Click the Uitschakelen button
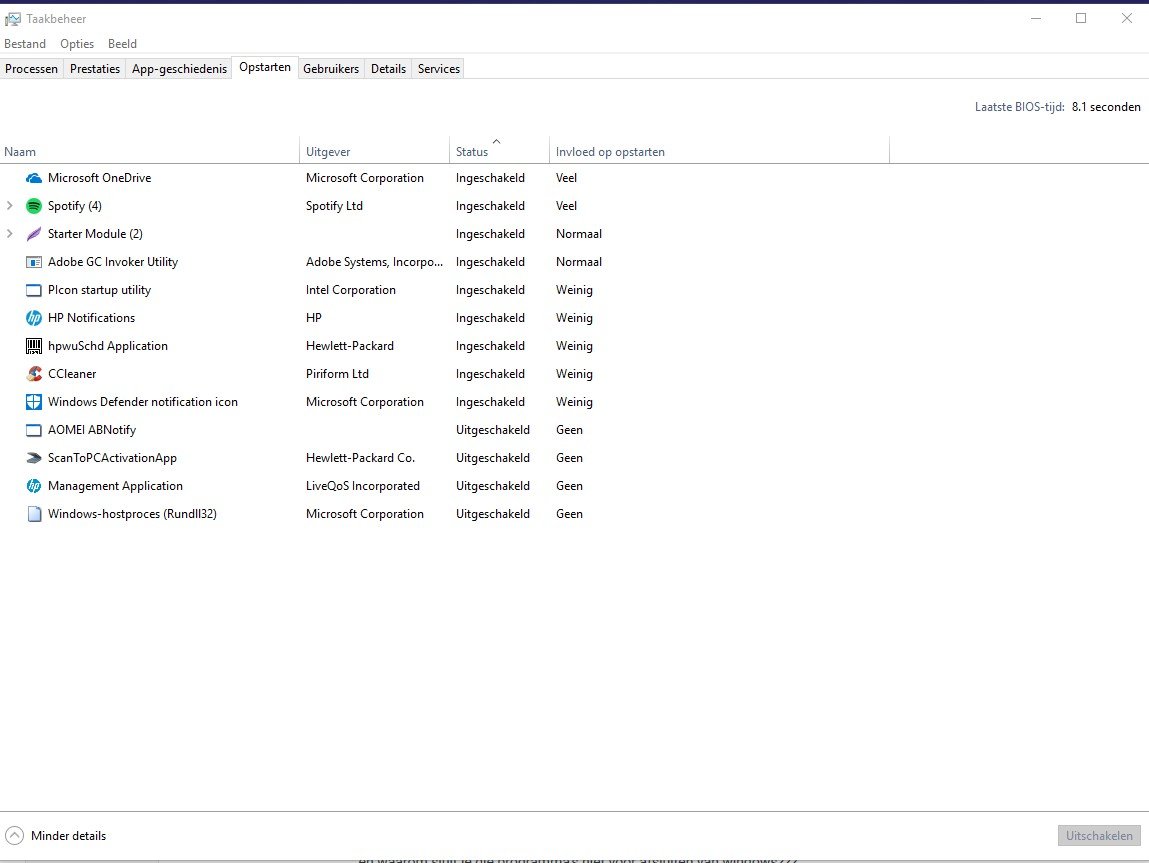 1099,836
